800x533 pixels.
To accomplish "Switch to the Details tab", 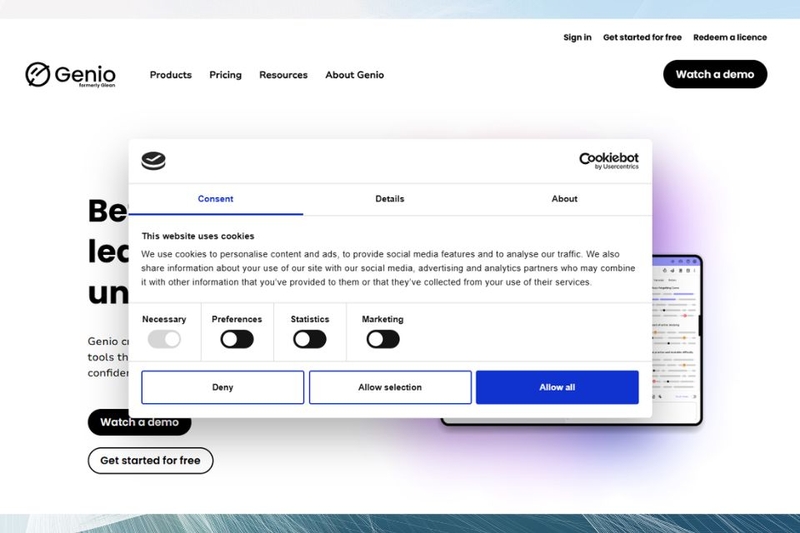I will point(390,199).
